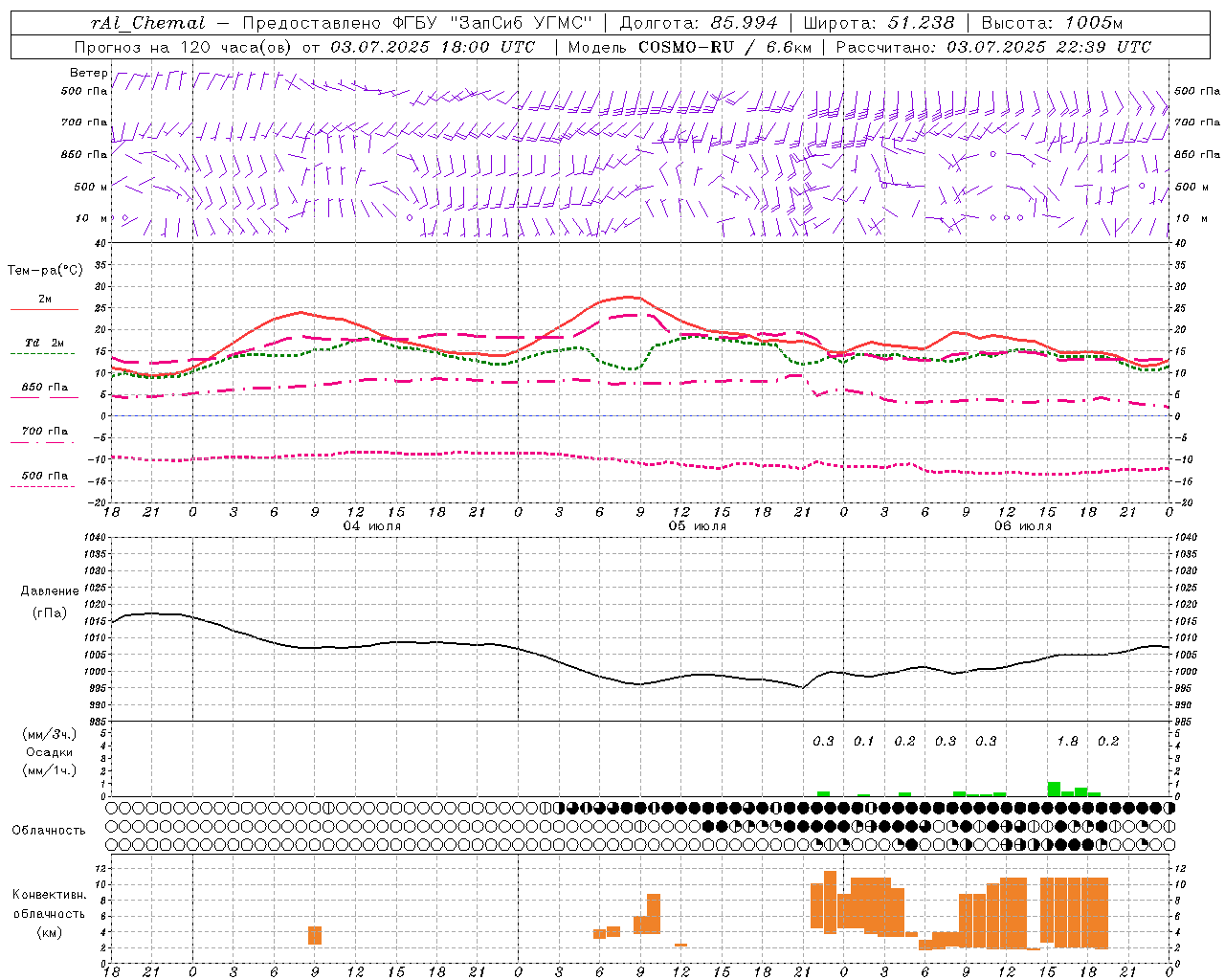Click the "1.8" precipitation value
This screenshot has width=1225, height=980.
click(1067, 742)
